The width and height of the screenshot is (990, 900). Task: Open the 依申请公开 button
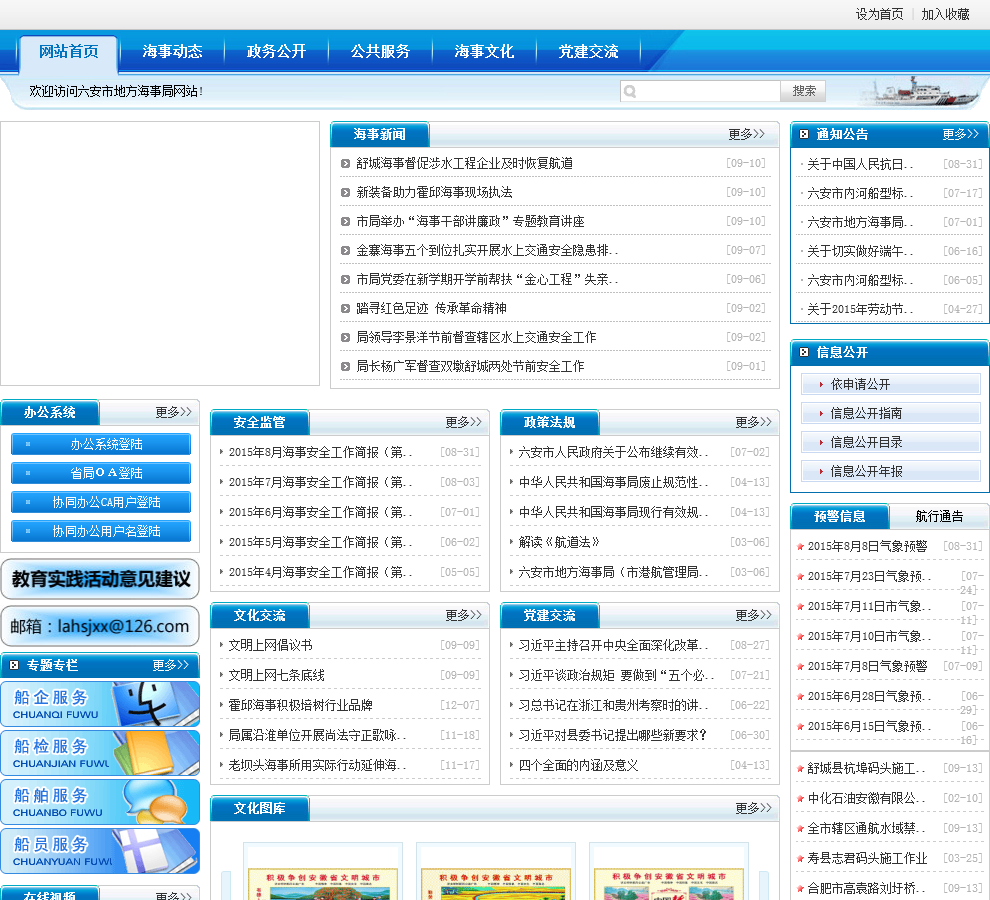coord(890,384)
